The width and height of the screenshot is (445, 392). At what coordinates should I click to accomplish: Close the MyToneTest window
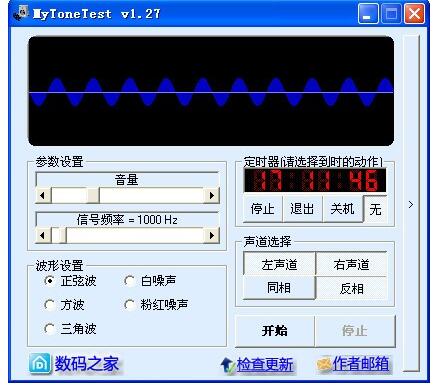pos(414,14)
